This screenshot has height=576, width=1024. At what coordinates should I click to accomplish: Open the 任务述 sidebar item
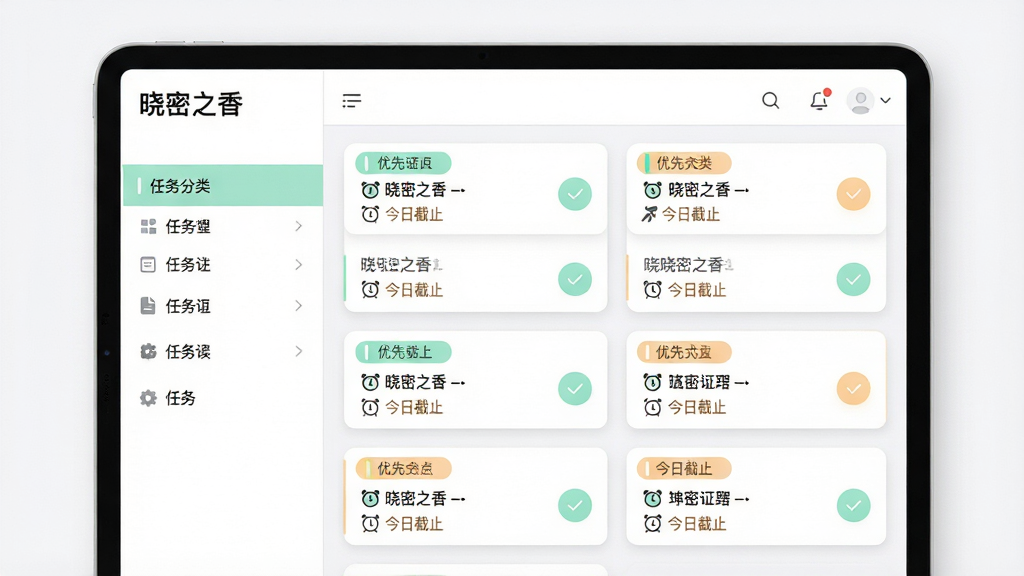click(223, 264)
